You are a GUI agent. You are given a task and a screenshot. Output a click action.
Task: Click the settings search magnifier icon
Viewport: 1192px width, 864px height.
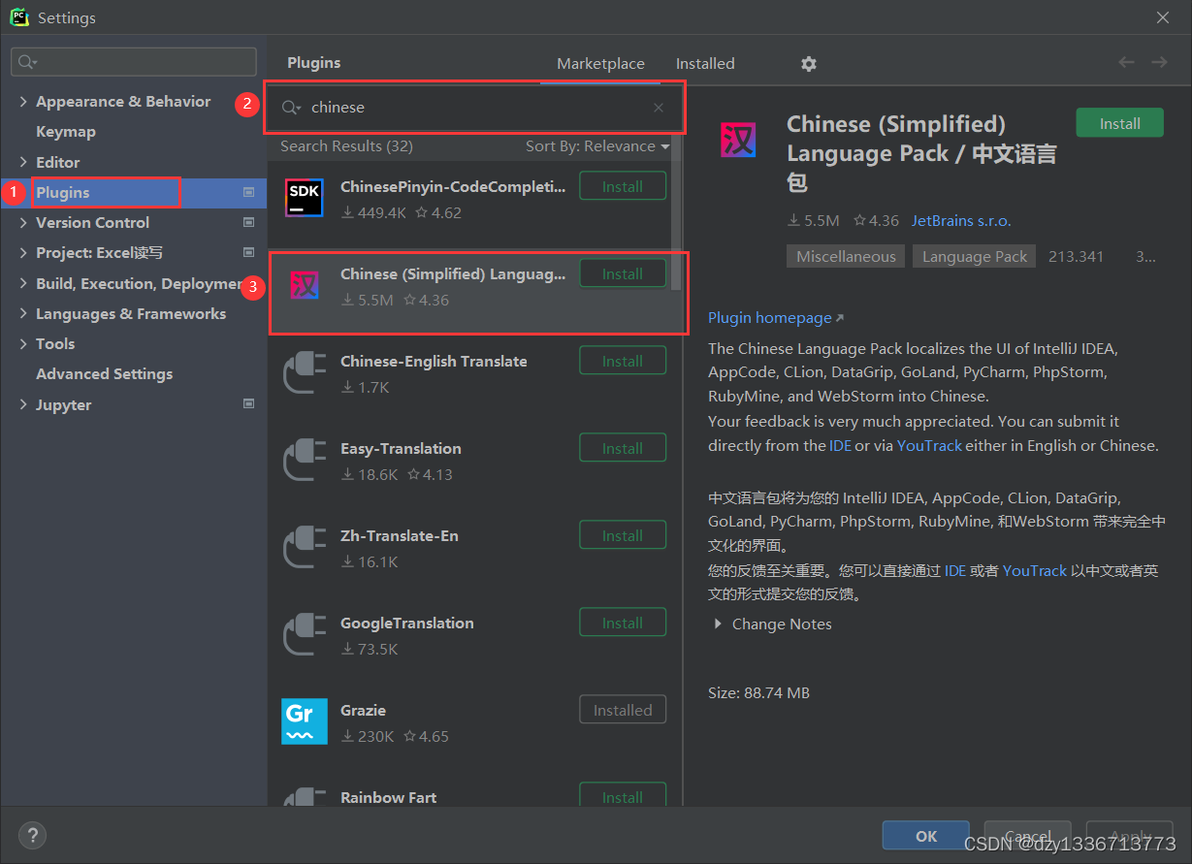tap(27, 62)
